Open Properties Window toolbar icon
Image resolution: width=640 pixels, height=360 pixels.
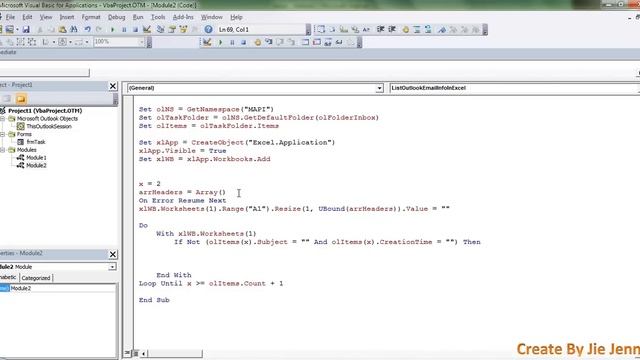(x=172, y=29)
